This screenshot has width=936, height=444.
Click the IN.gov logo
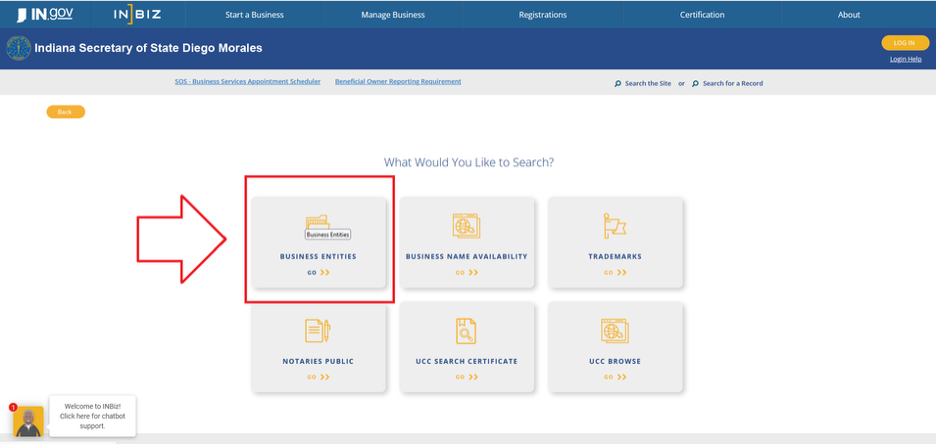pyautogui.click(x=45, y=15)
